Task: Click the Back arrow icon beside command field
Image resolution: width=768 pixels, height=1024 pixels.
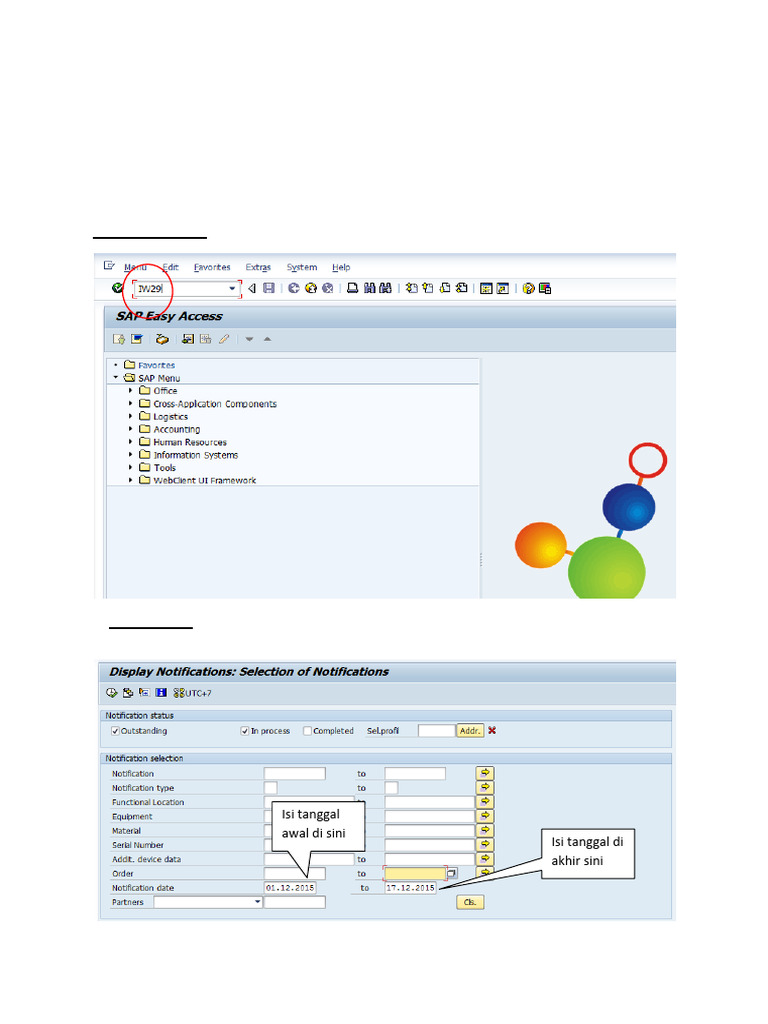Action: click(252, 288)
